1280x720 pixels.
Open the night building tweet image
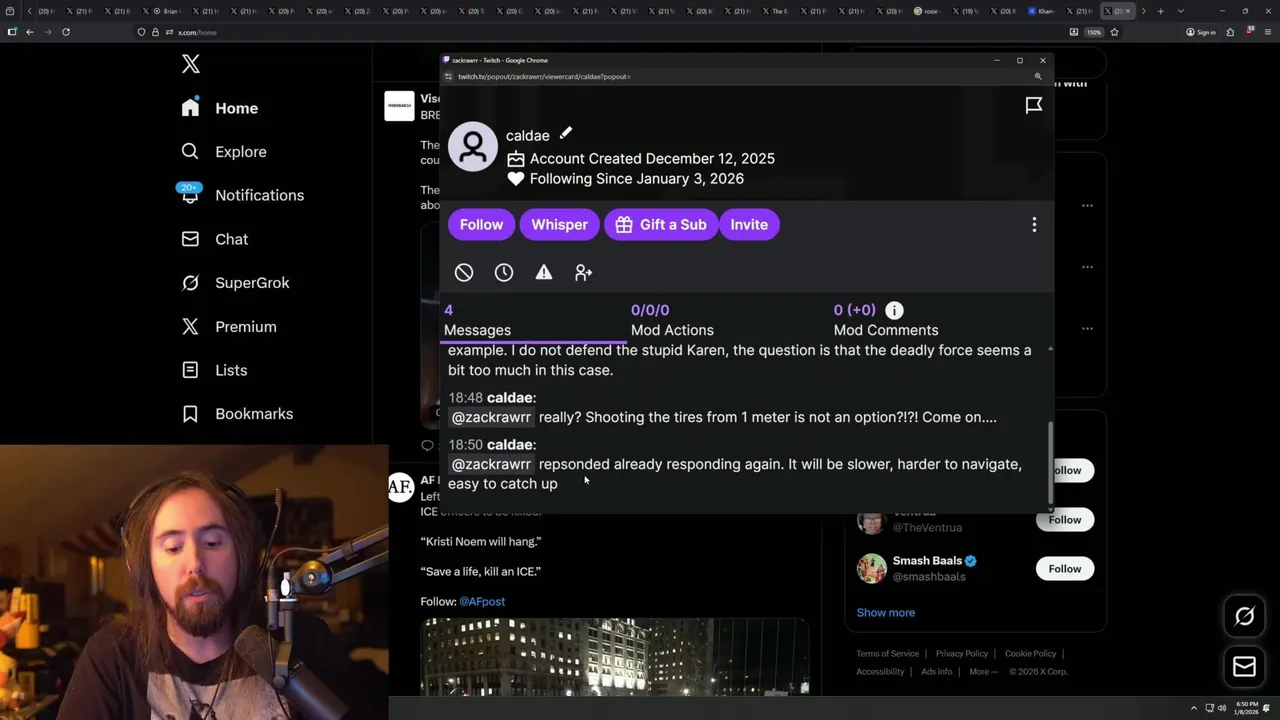[615, 656]
